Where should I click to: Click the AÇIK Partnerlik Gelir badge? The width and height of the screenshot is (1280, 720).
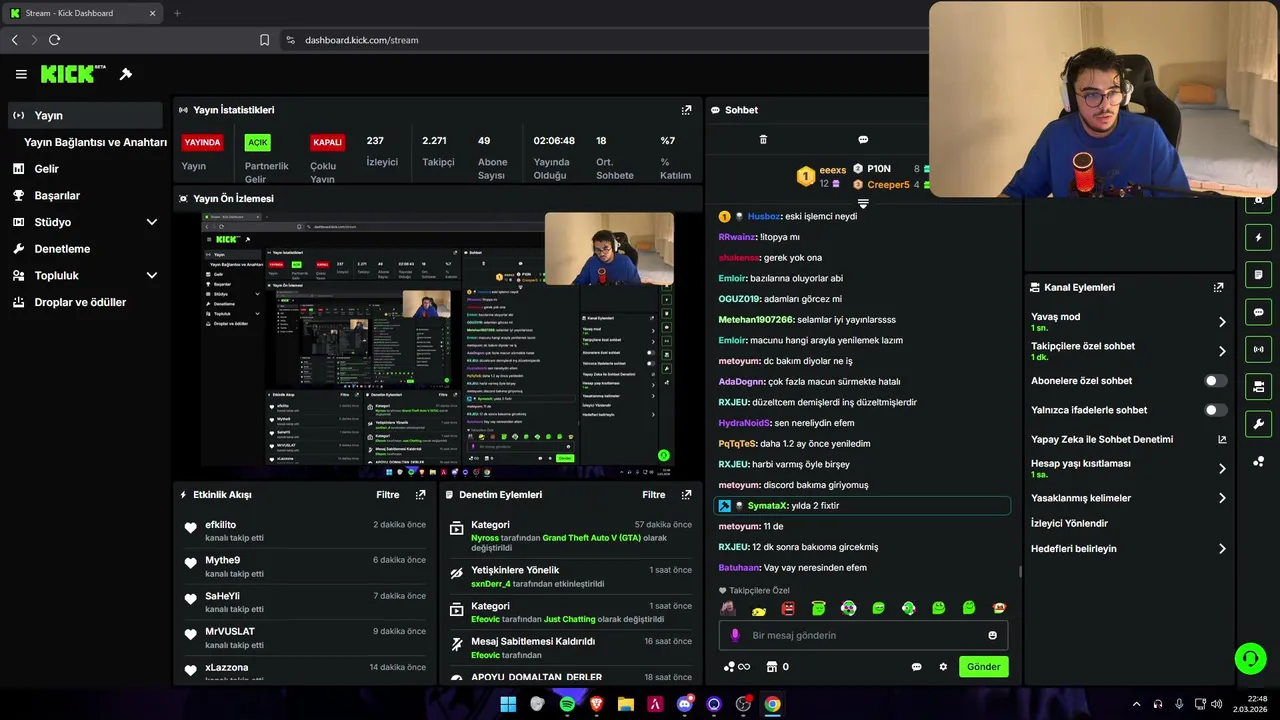point(258,143)
